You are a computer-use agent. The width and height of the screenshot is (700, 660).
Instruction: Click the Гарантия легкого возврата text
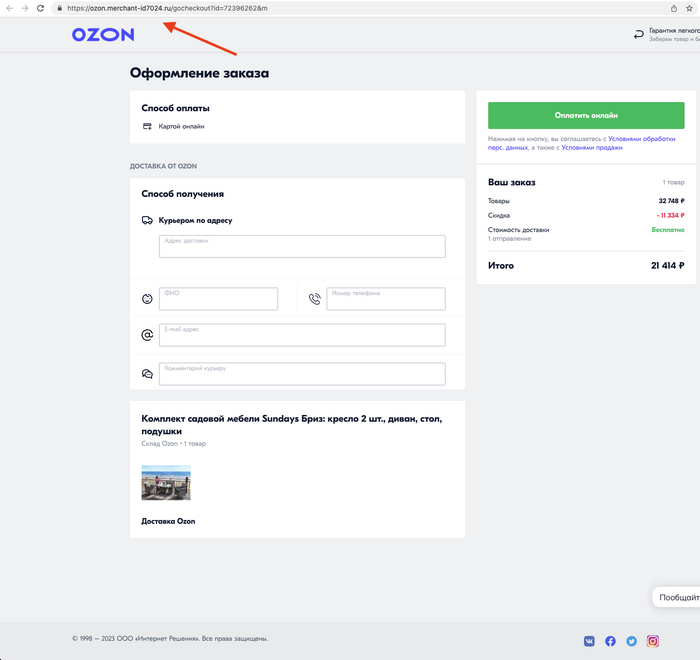(674, 30)
